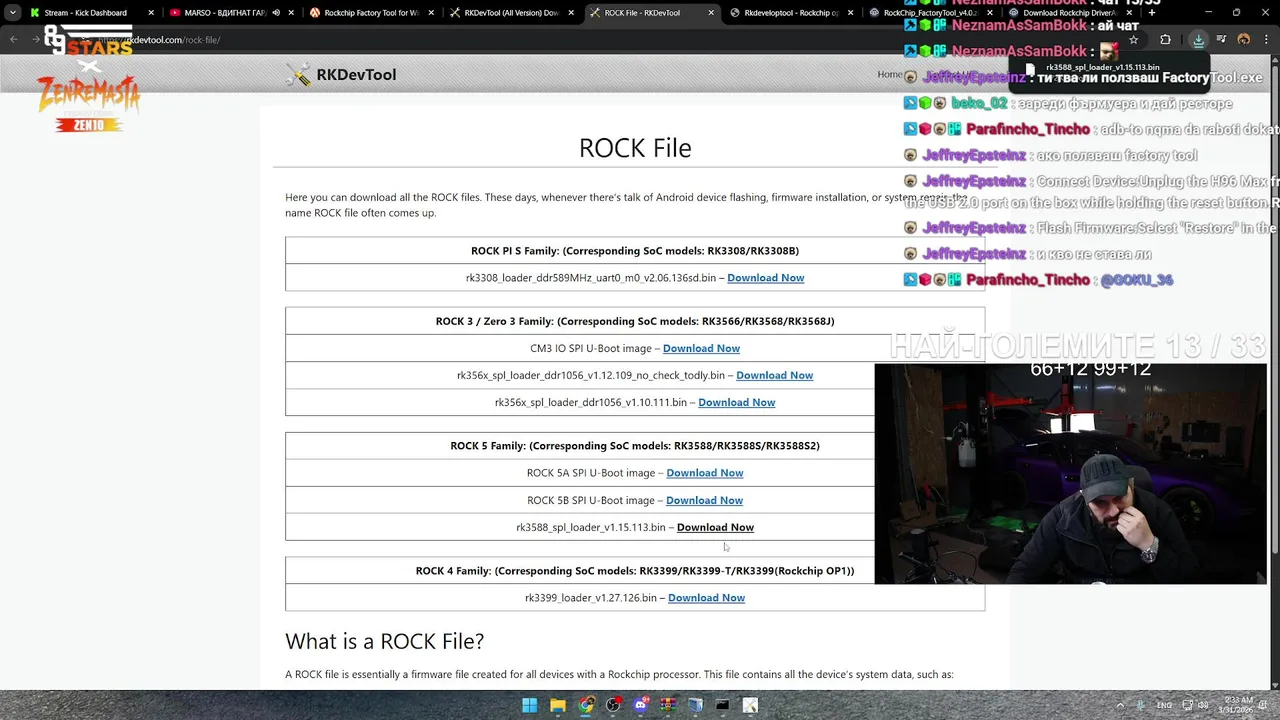Open File Explorer from the taskbar
This screenshot has width=1280, height=720.
[x=558, y=705]
